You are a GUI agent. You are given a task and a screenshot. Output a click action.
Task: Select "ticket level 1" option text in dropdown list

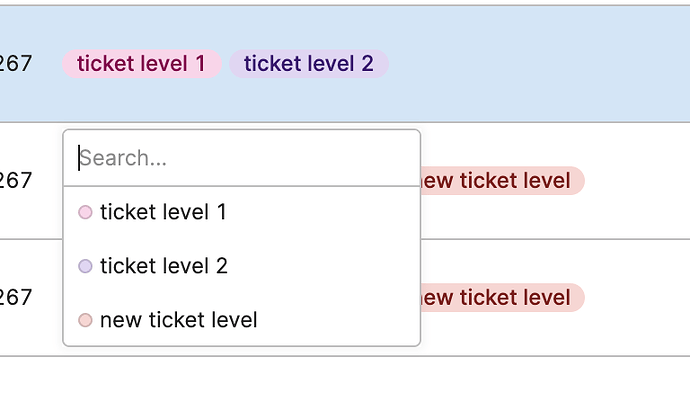[163, 212]
